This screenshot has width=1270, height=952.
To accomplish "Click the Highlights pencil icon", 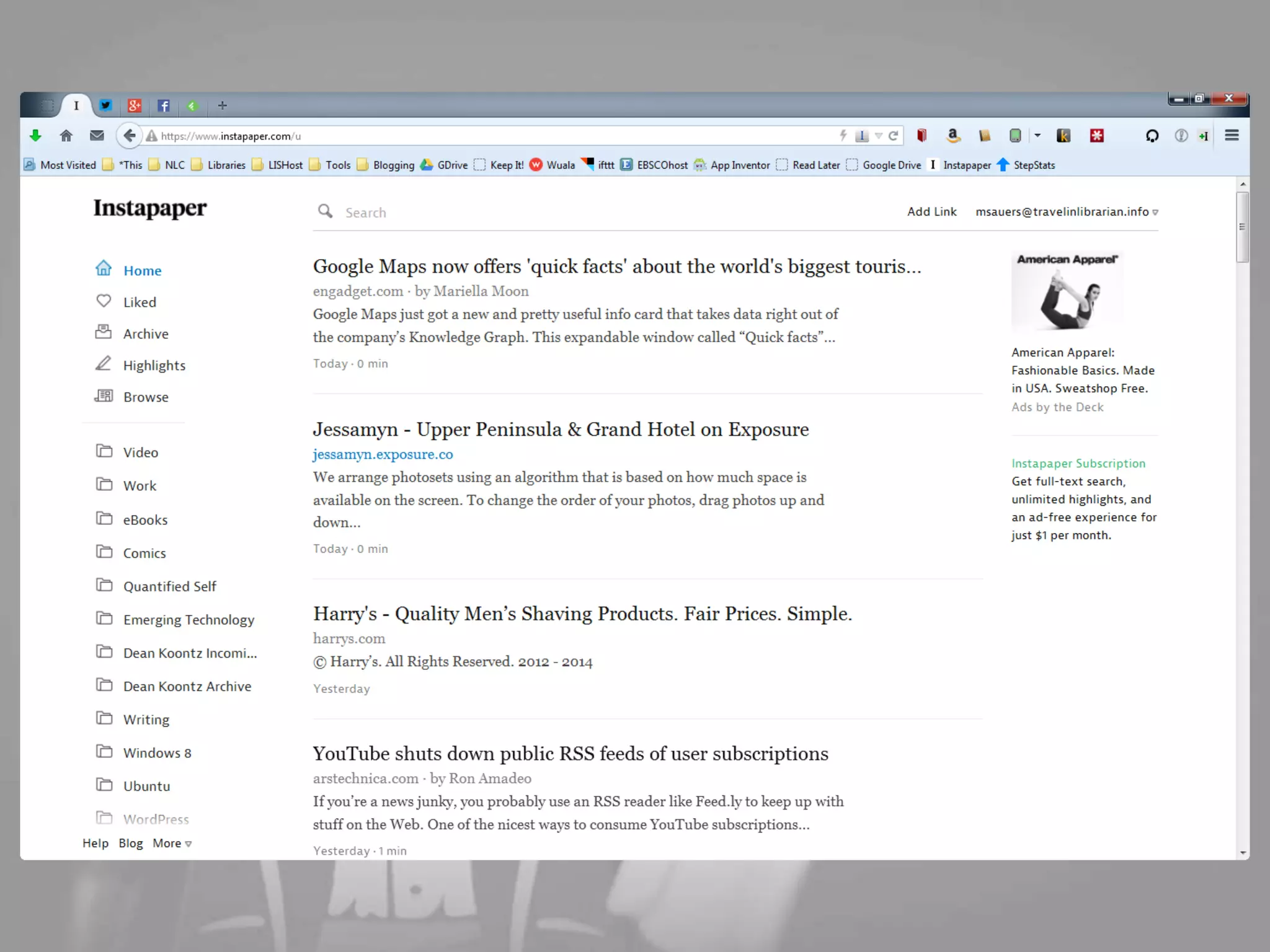I will point(104,364).
